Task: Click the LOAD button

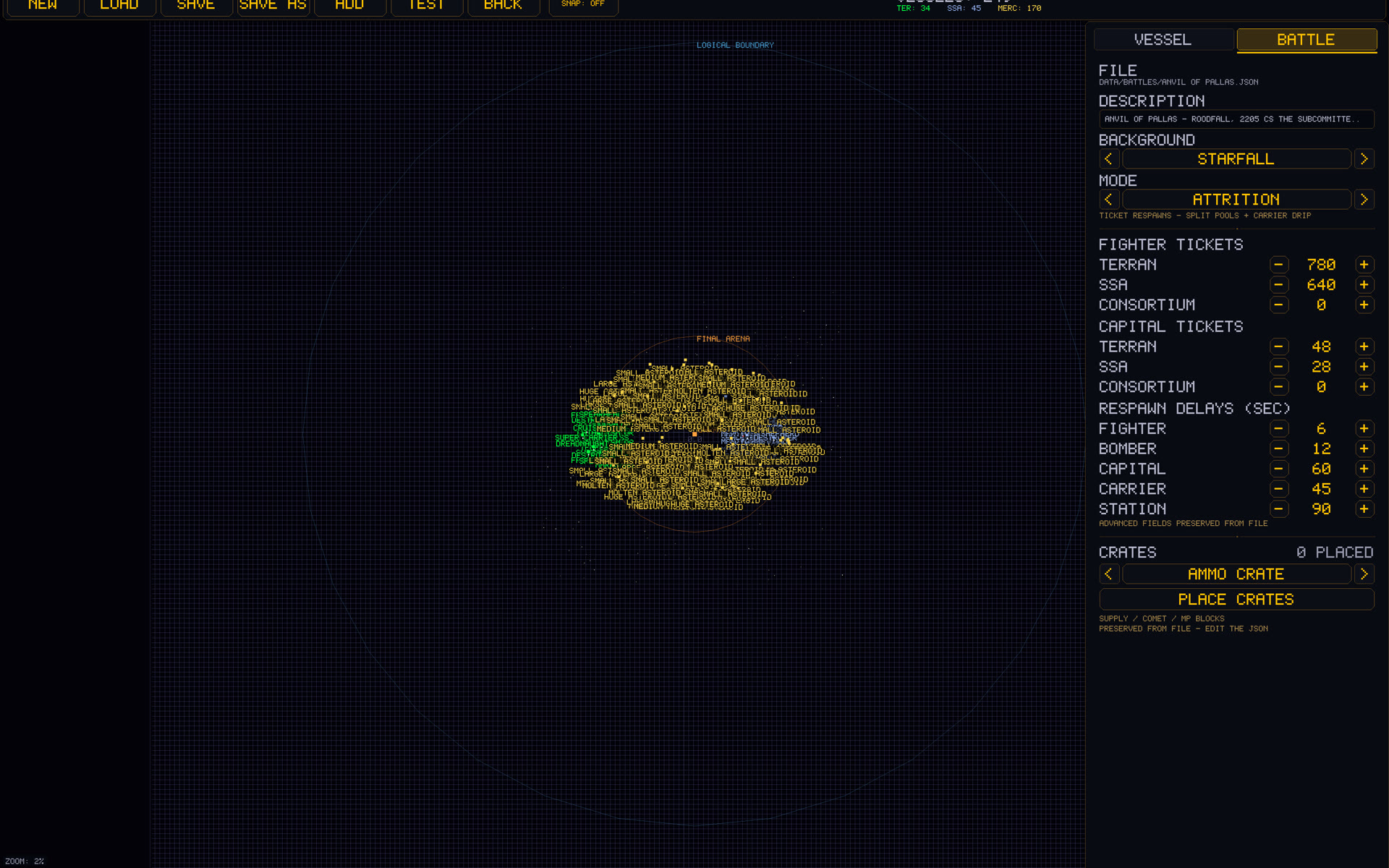Action: point(119,7)
